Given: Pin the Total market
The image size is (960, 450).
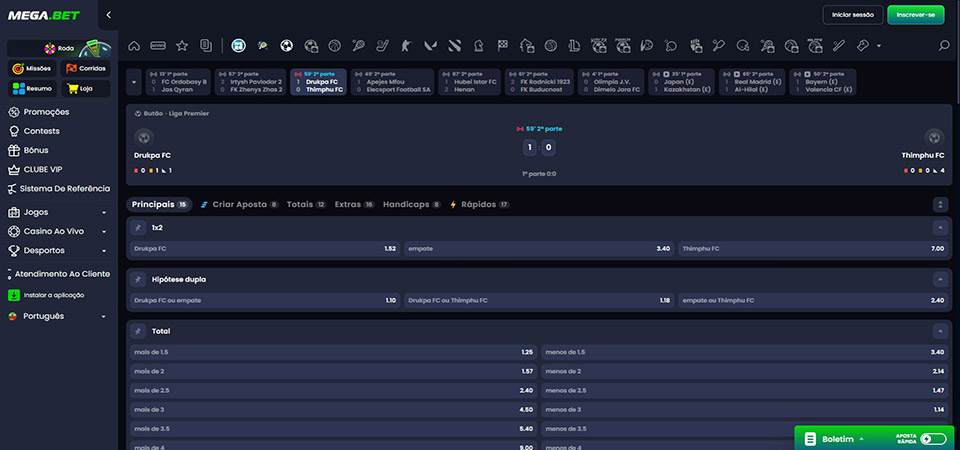Looking at the screenshot, I should click(x=138, y=331).
